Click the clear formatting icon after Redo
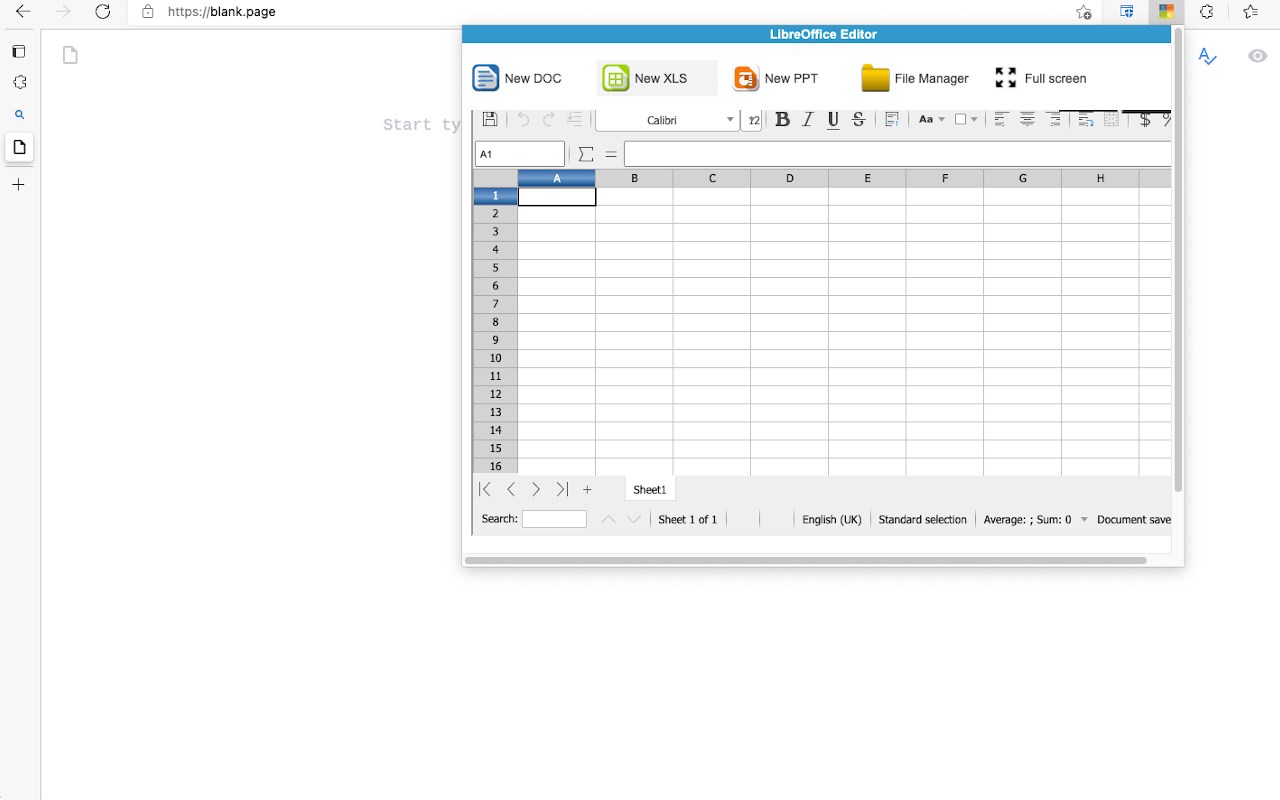 [x=574, y=120]
